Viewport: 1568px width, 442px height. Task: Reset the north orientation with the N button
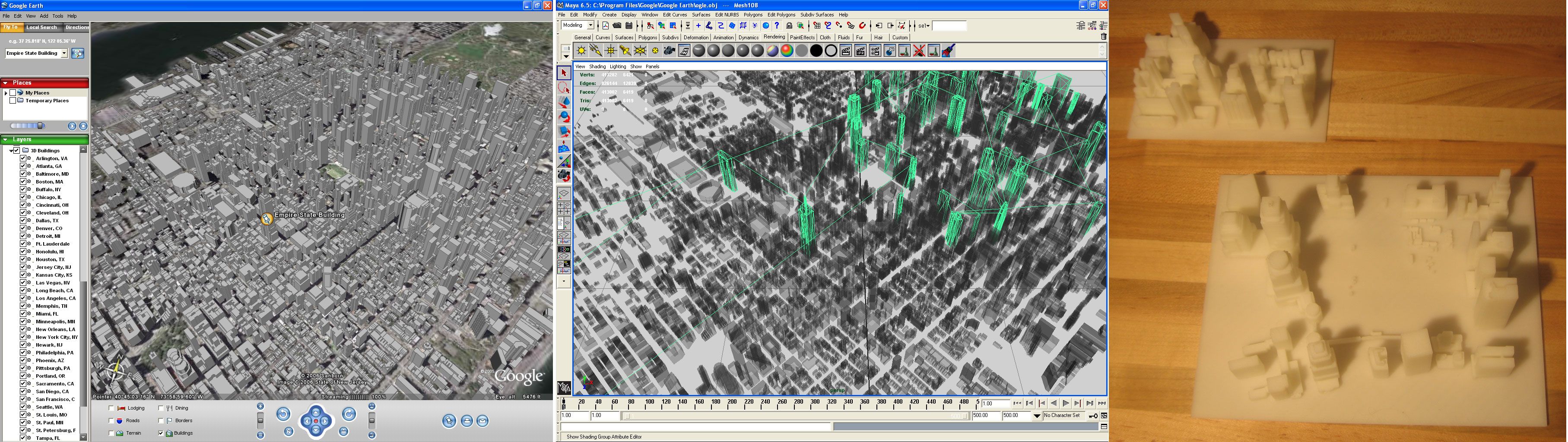point(289,432)
